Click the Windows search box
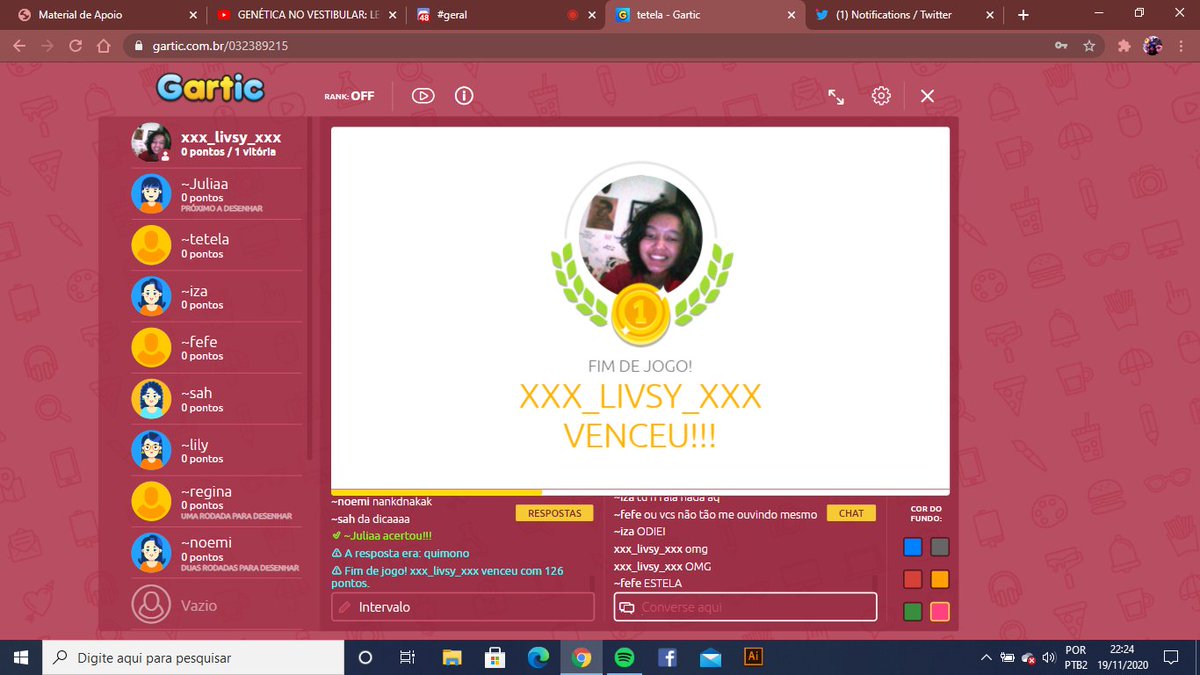Image resolution: width=1200 pixels, height=675 pixels. coord(193,658)
